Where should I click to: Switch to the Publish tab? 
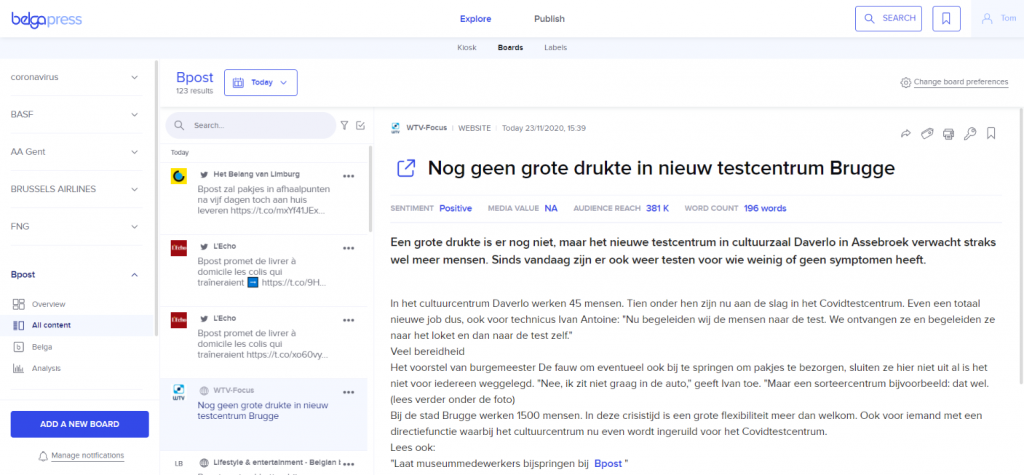point(549,19)
